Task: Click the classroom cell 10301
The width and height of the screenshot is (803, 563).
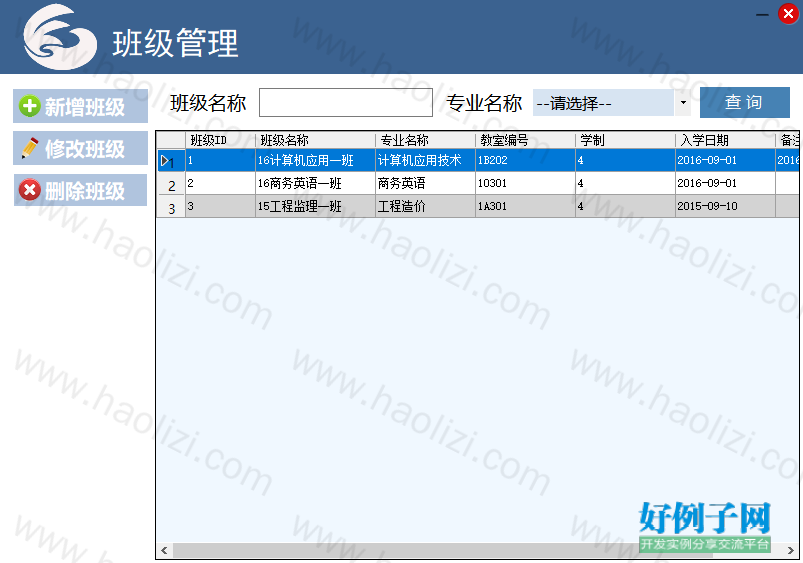Action: (525, 183)
